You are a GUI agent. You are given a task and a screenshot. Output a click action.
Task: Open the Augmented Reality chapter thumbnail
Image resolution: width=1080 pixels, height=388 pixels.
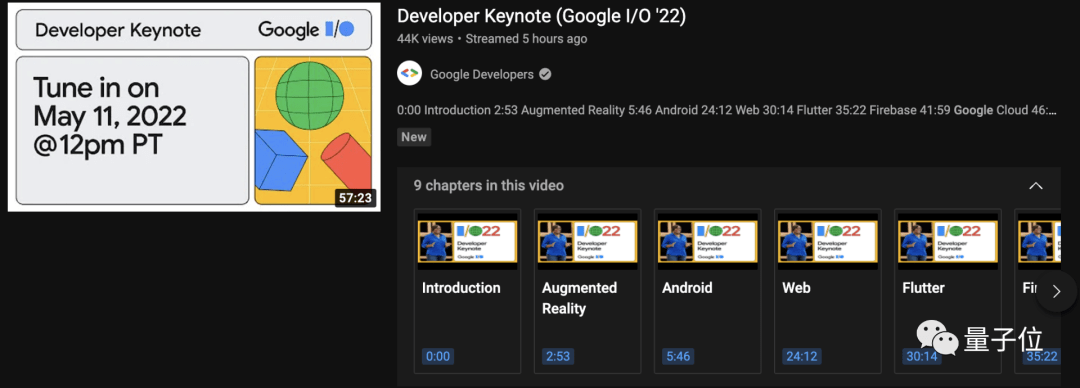pos(587,241)
